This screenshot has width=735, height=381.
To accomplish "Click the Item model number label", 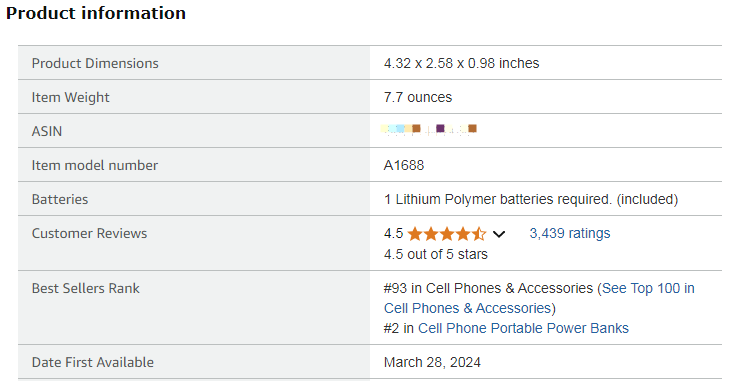I will point(95,165).
